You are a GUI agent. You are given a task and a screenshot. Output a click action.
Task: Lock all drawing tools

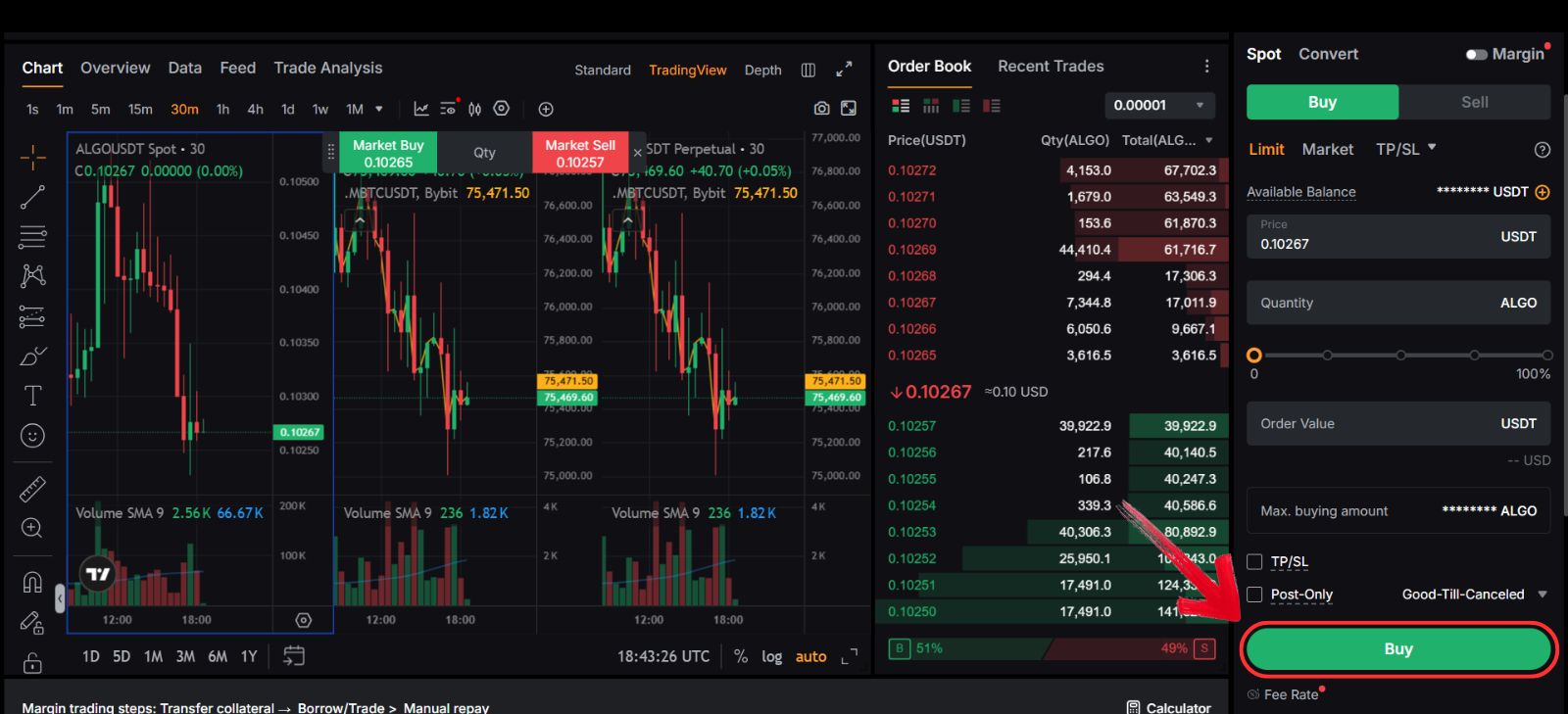click(x=32, y=663)
